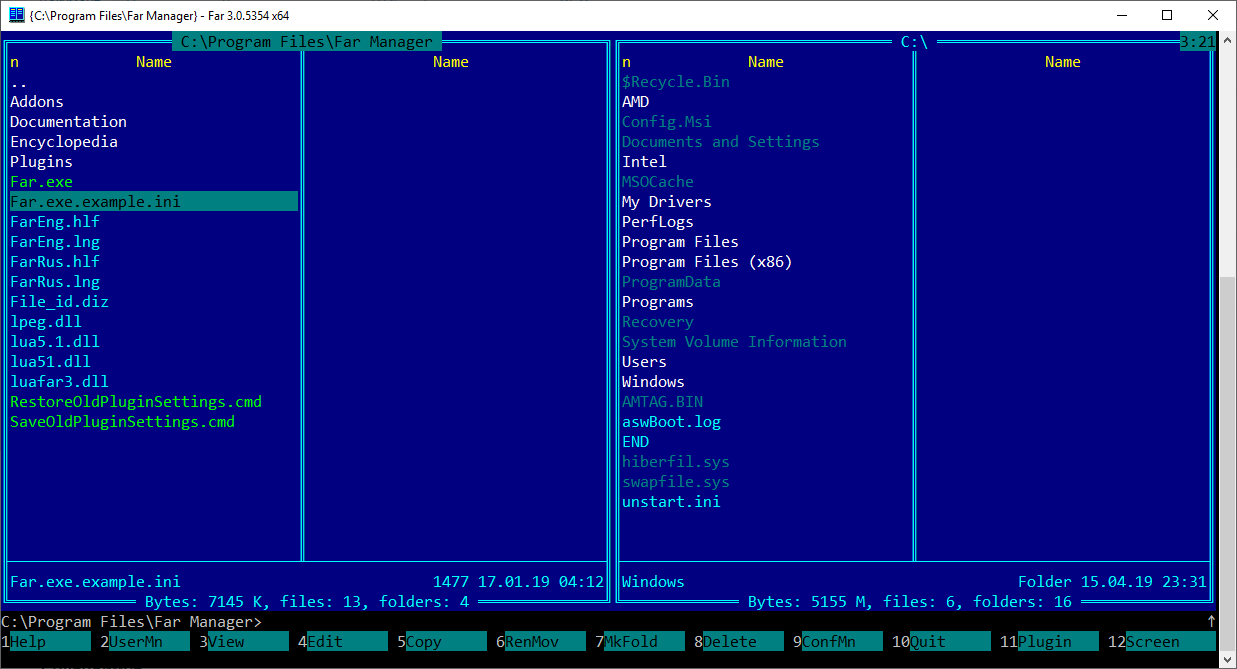
Task: Select the Program Files (x86) folder
Action: 708,262
